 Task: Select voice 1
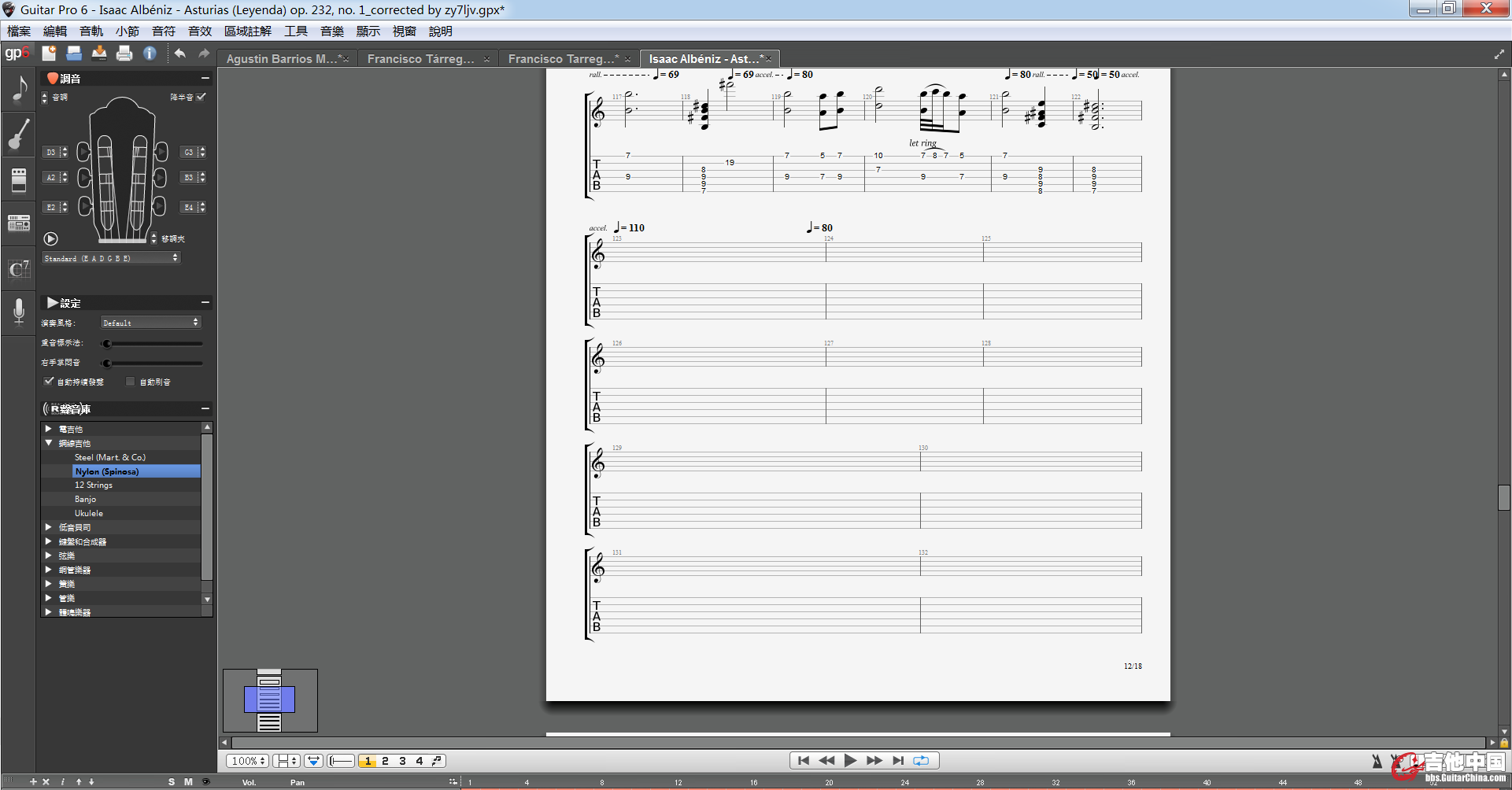coord(368,761)
